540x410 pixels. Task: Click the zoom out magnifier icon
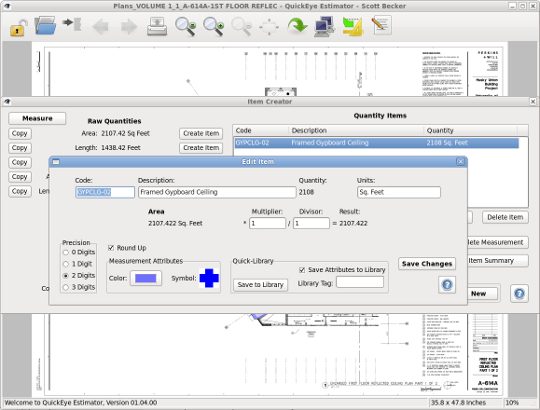click(186, 27)
